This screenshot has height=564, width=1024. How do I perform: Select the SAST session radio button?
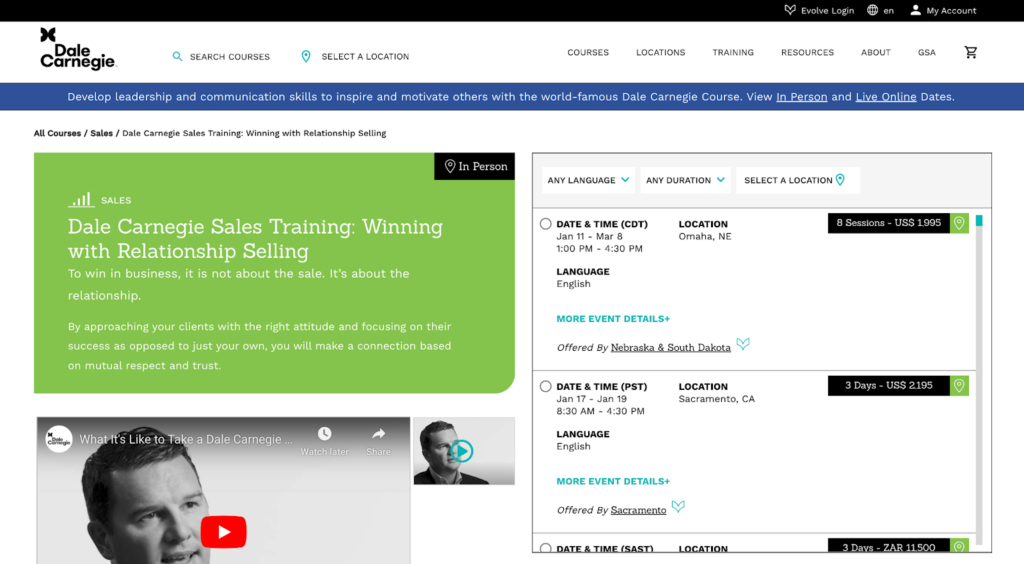click(x=545, y=548)
